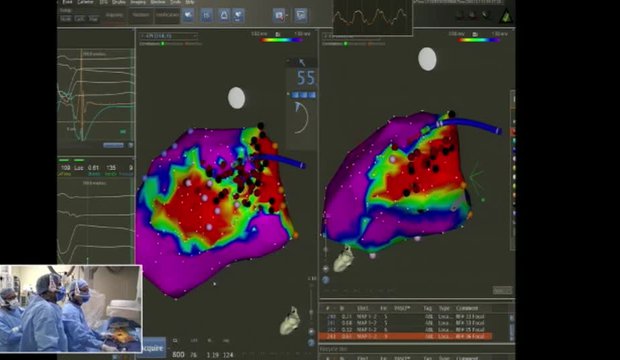Click the right map voltage color scale bar
Image resolution: width=620 pixels, height=360 pixels.
point(479,40)
